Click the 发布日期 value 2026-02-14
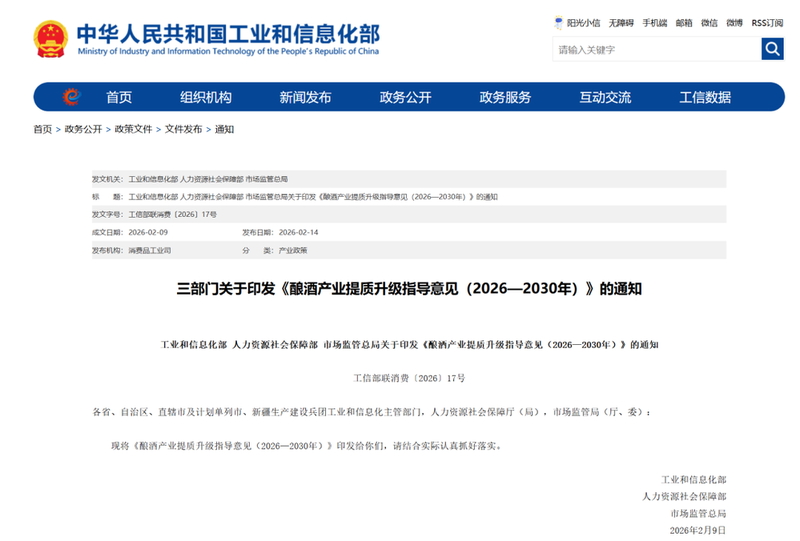The height and width of the screenshot is (541, 800). (298, 232)
